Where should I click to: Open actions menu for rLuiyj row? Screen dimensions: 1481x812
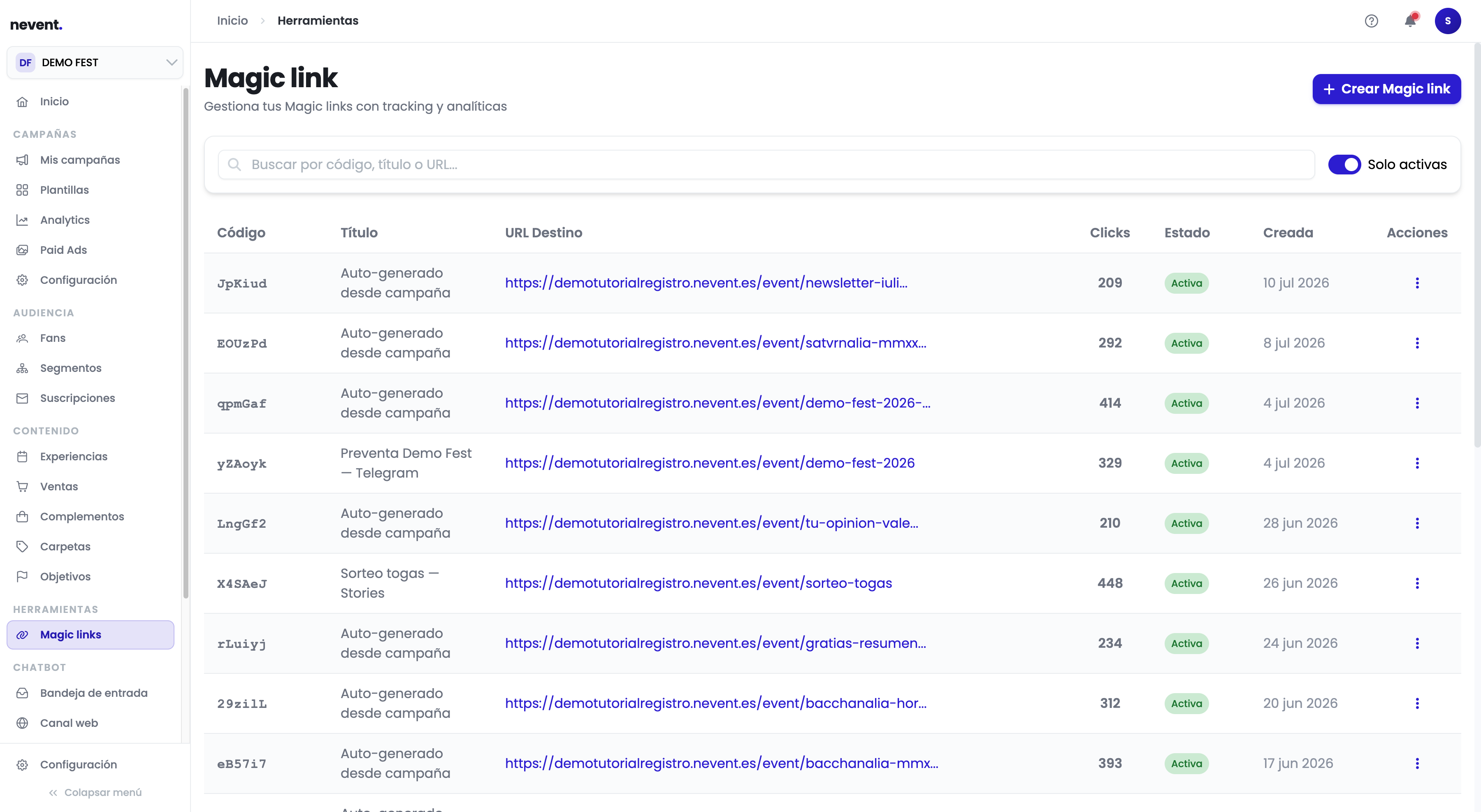[x=1417, y=644]
